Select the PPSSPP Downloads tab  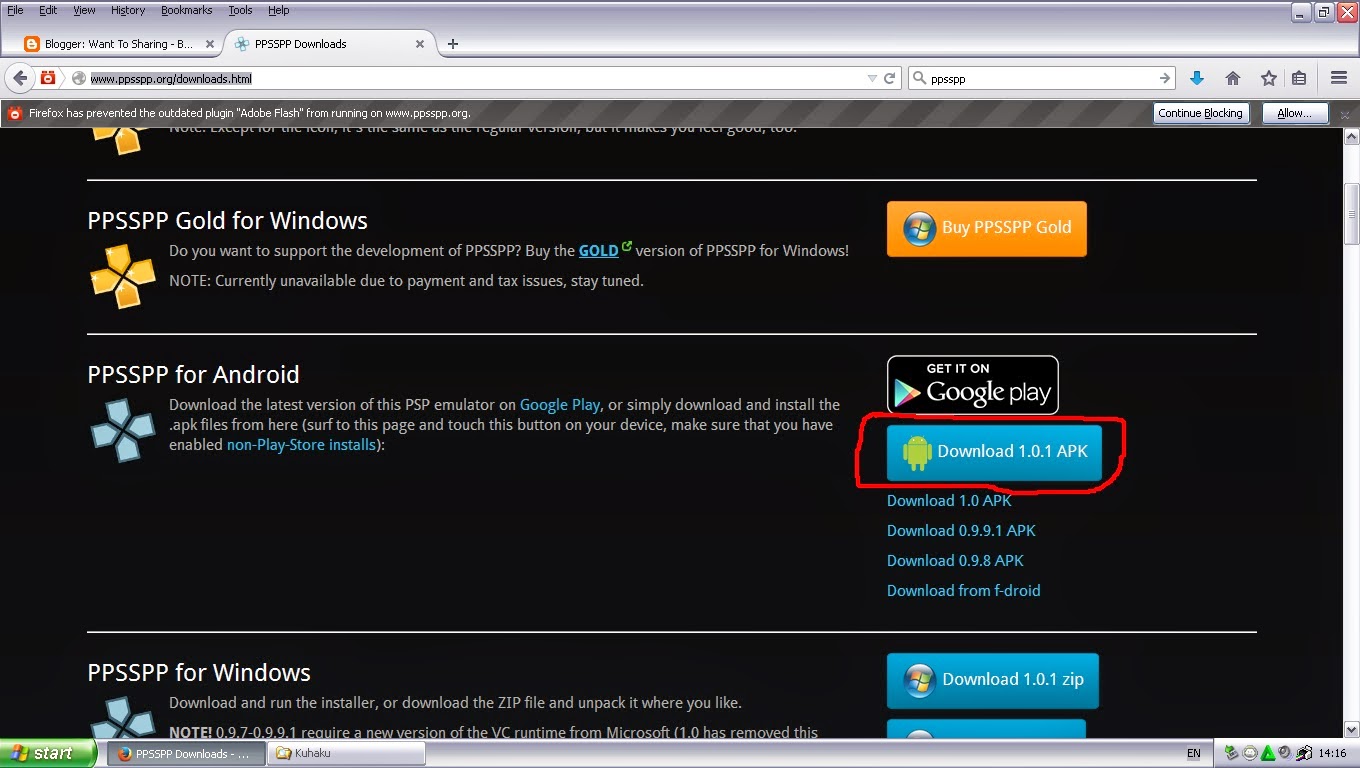[330, 44]
